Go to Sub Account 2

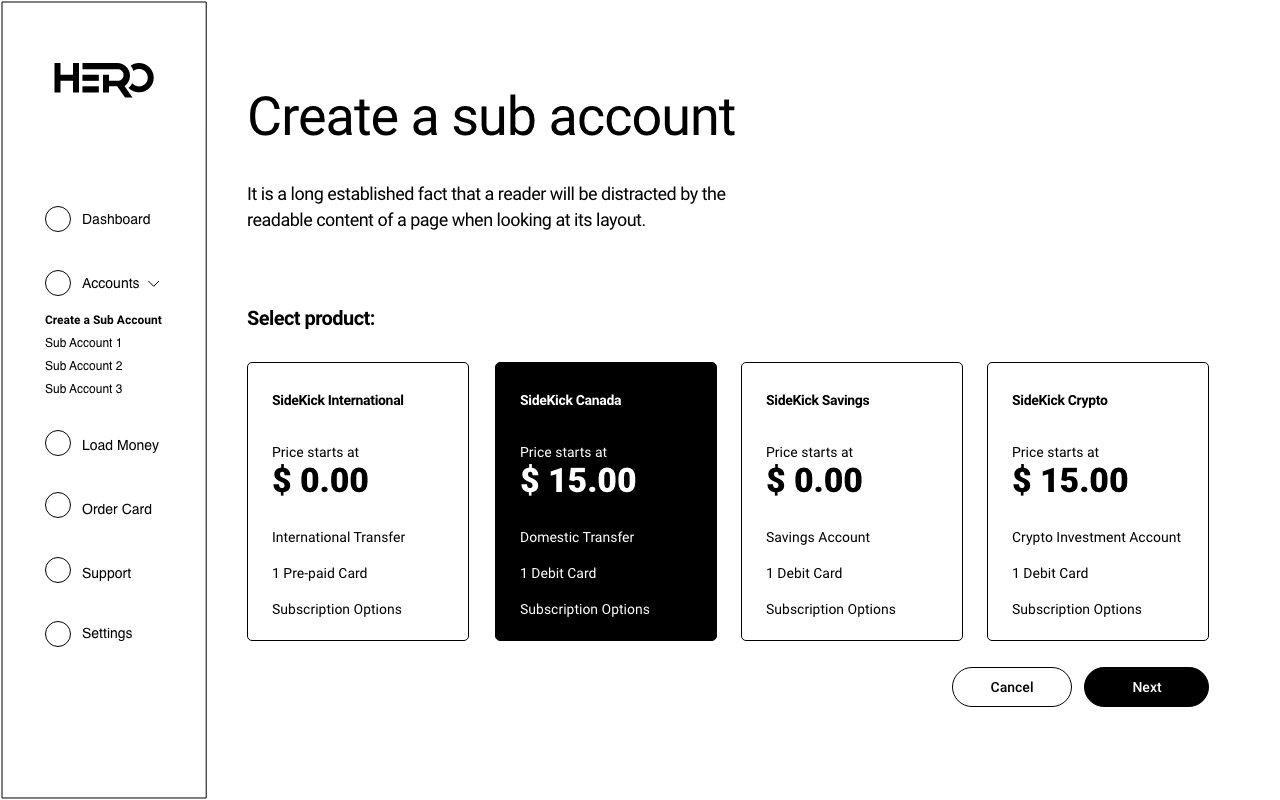(83, 366)
